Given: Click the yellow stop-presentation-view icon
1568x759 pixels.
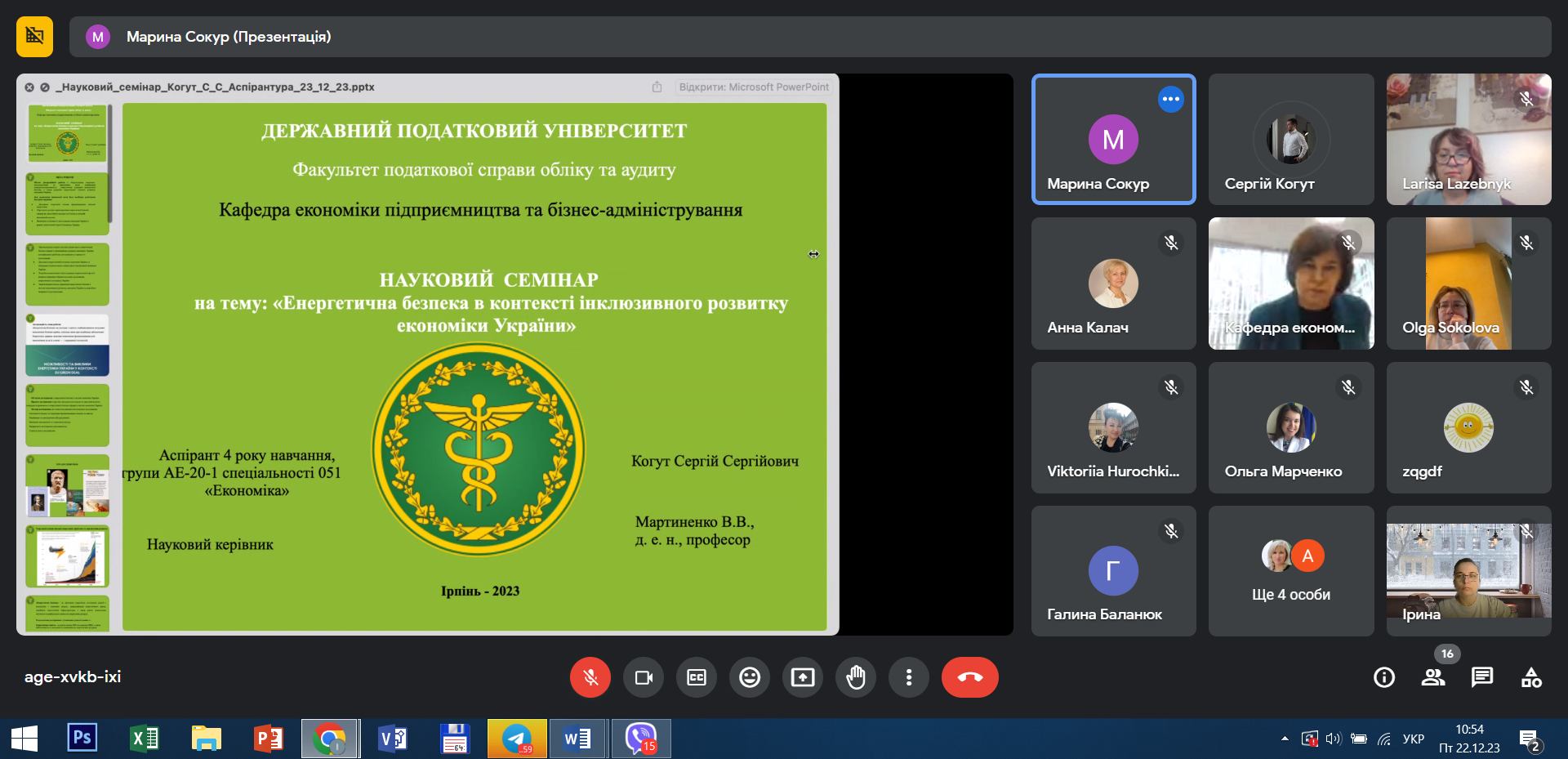Looking at the screenshot, I should tap(34, 36).
